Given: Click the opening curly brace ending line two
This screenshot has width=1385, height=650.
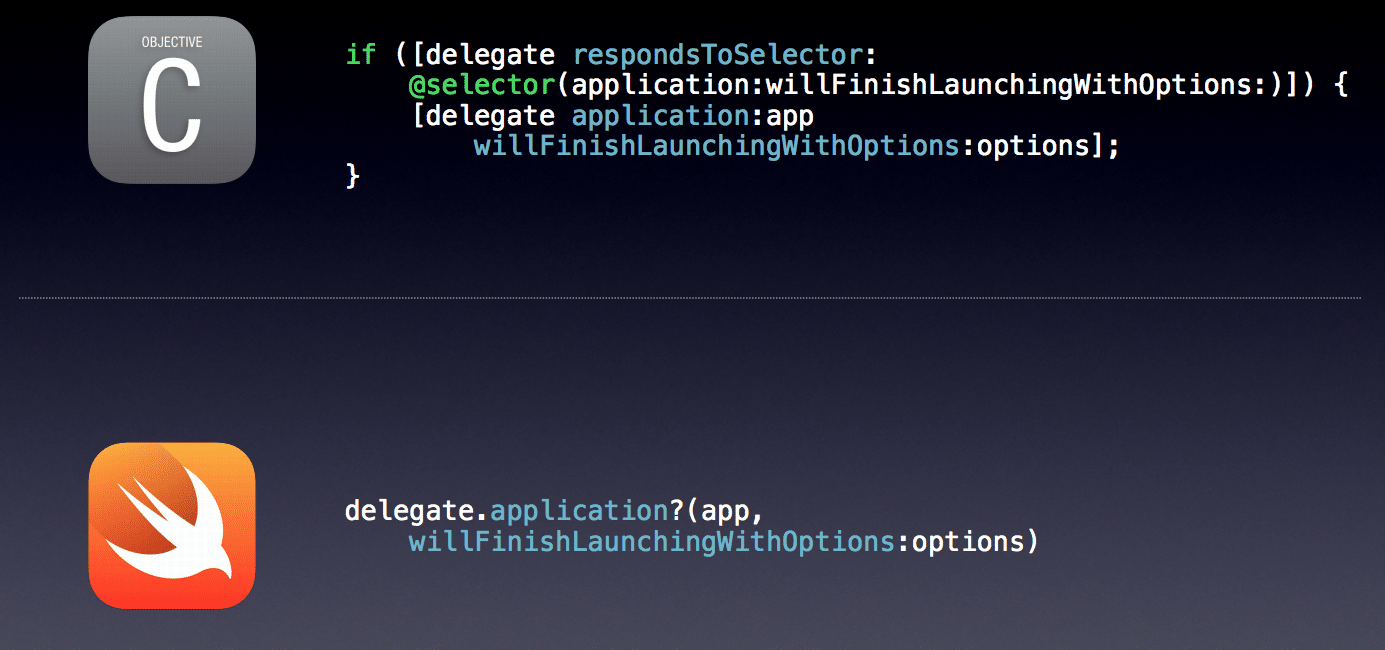Looking at the screenshot, I should tap(1340, 85).
